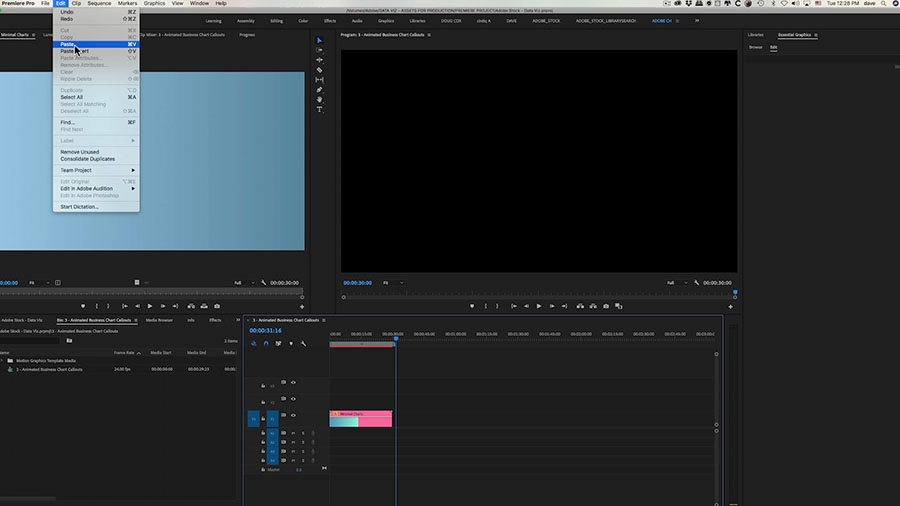Switch to the Graphics workspace tab
The width and height of the screenshot is (900, 506).
point(386,20)
